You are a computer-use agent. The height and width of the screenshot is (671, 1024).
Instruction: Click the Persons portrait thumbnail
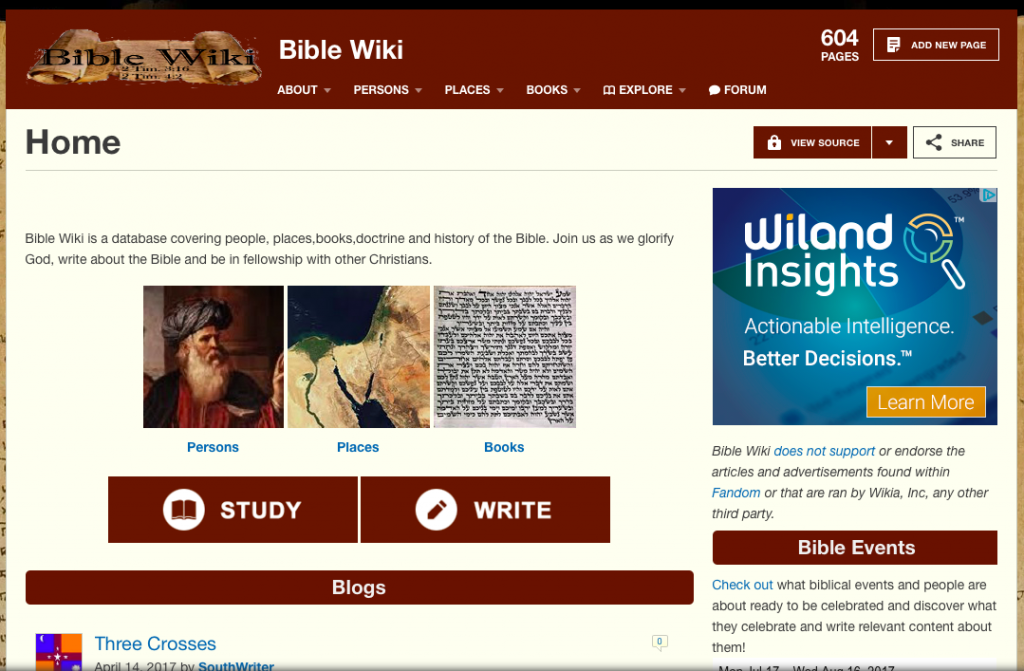pyautogui.click(x=213, y=357)
